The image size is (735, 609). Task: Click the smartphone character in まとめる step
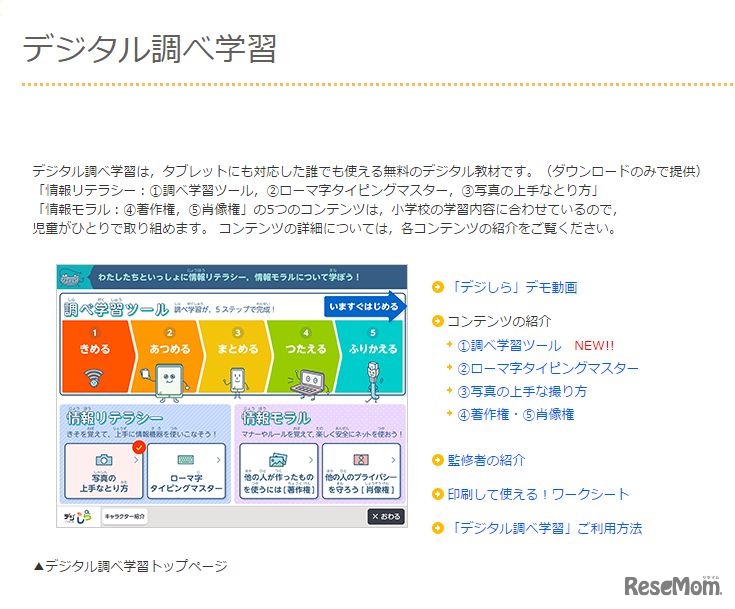(237, 381)
